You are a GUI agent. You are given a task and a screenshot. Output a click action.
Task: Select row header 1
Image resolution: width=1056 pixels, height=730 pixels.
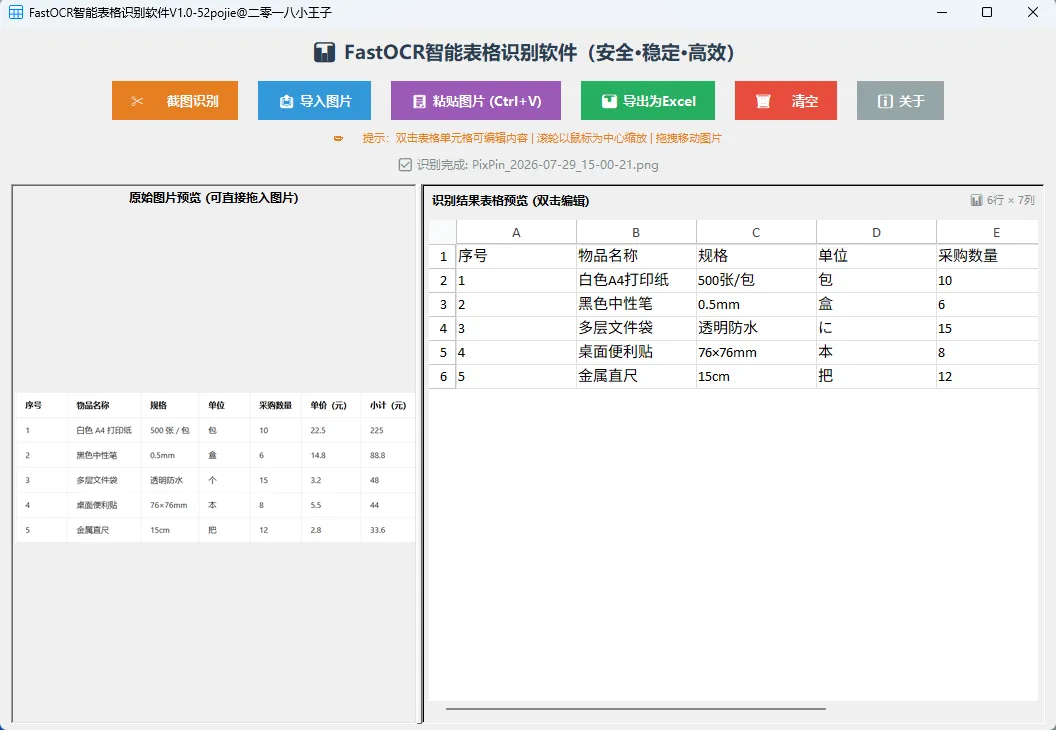[443, 257]
